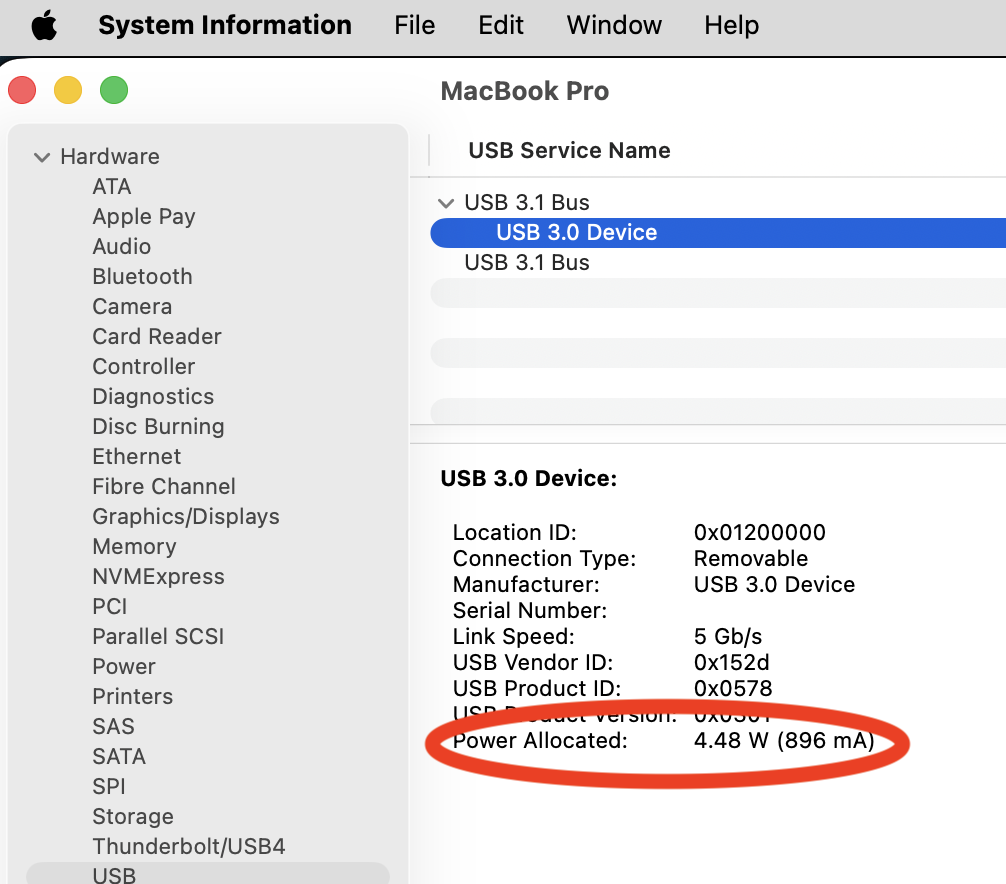Select SPI in the sidebar
The width and height of the screenshot is (1006, 884).
pos(109,786)
